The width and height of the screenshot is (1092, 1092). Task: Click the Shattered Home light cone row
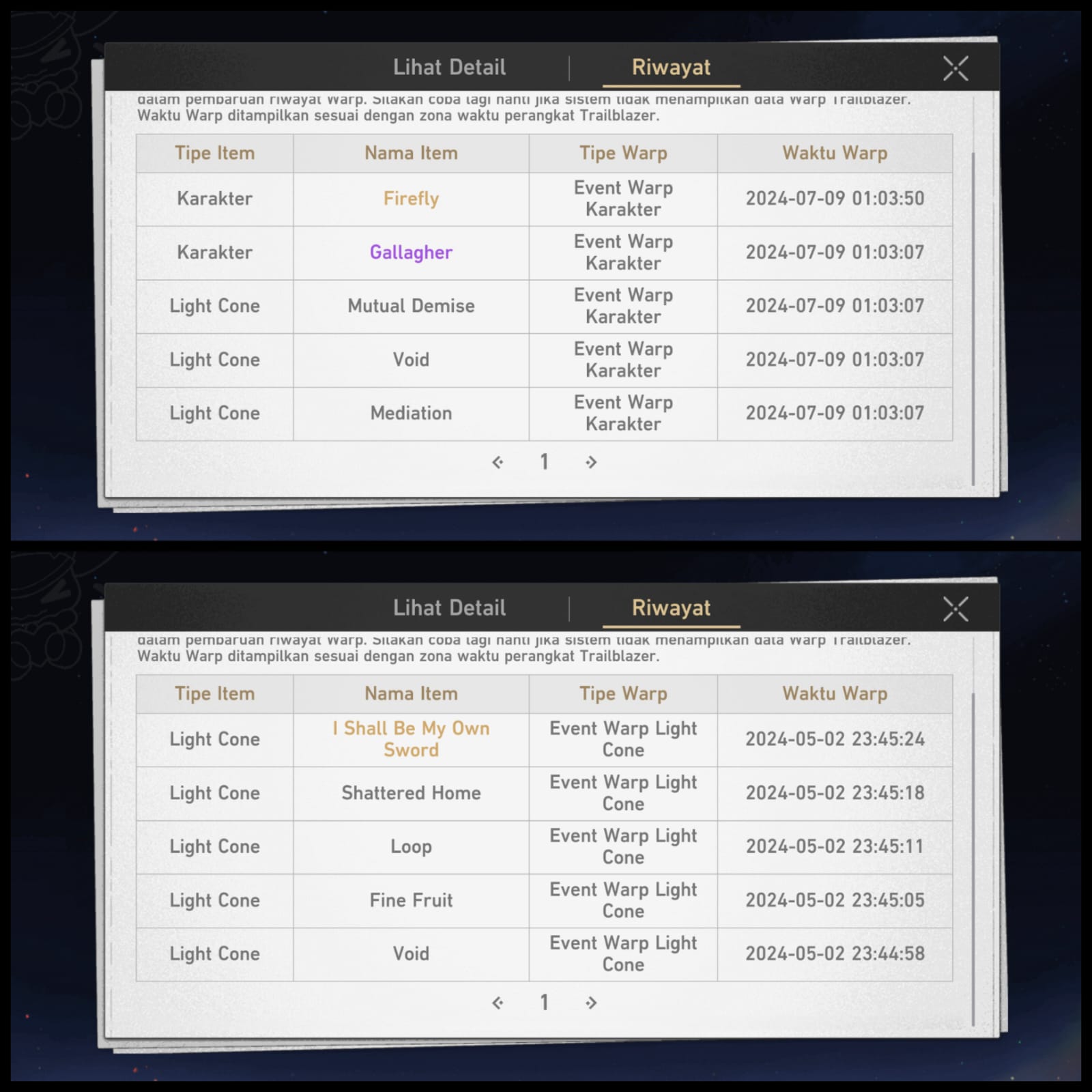pyautogui.click(x=544, y=793)
